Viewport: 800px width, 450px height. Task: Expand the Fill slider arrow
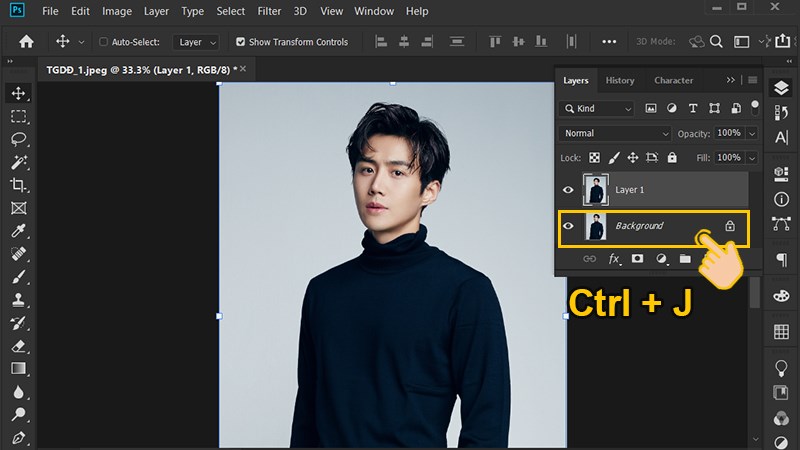[x=752, y=158]
